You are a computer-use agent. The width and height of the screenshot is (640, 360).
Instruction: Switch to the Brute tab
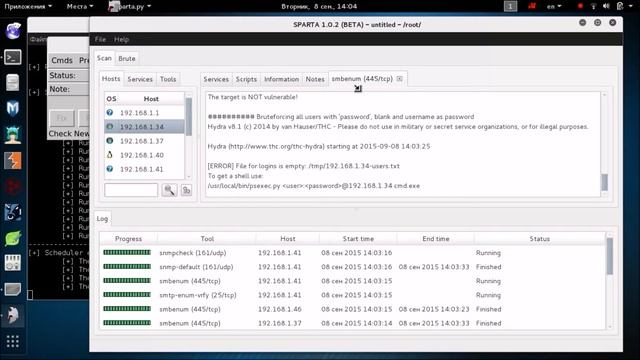[x=127, y=58]
